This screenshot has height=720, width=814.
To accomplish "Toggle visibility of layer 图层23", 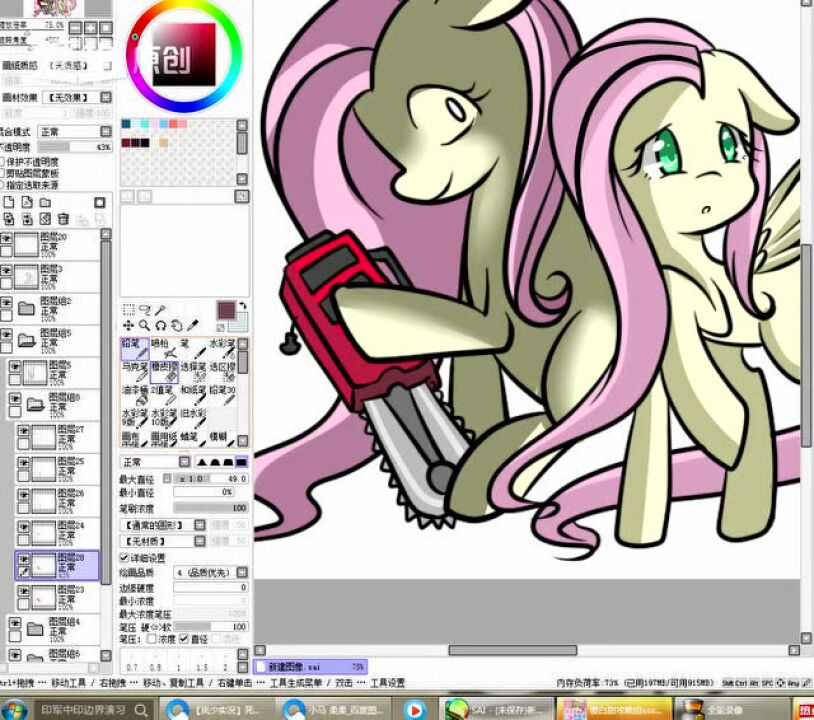I will 23,591.
